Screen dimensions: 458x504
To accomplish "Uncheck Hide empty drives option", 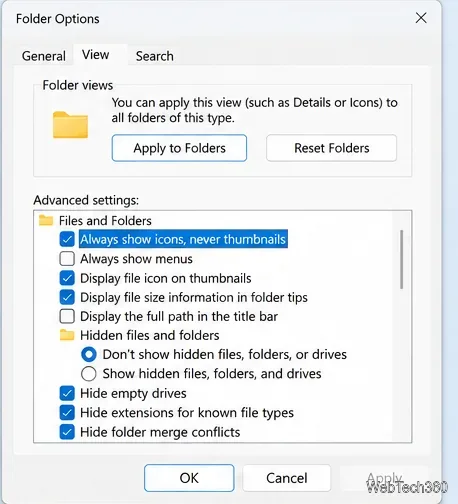I will [67, 393].
